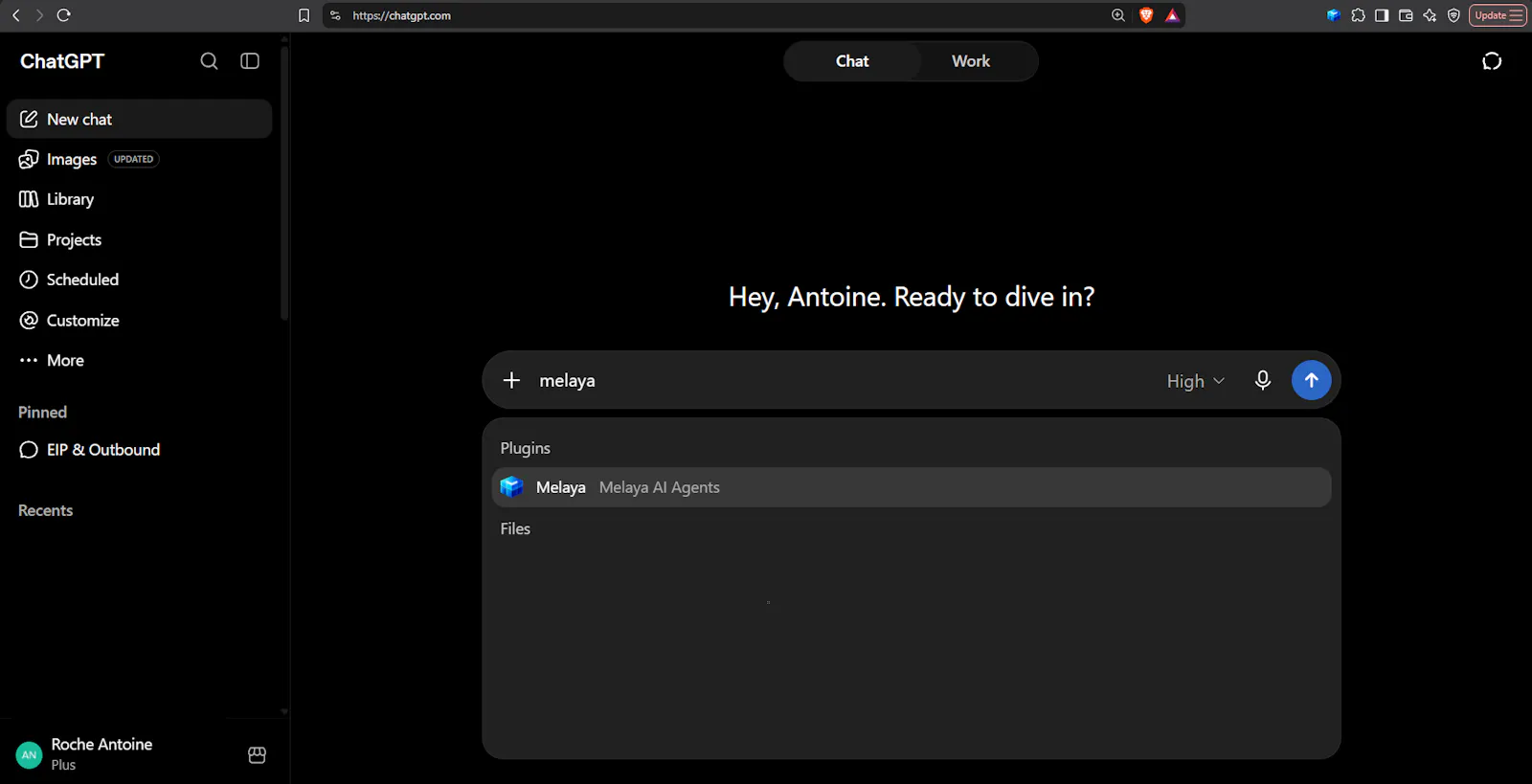Image resolution: width=1532 pixels, height=784 pixels.
Task: Toggle the browser sidebar panel icon
Action: pos(1382,15)
